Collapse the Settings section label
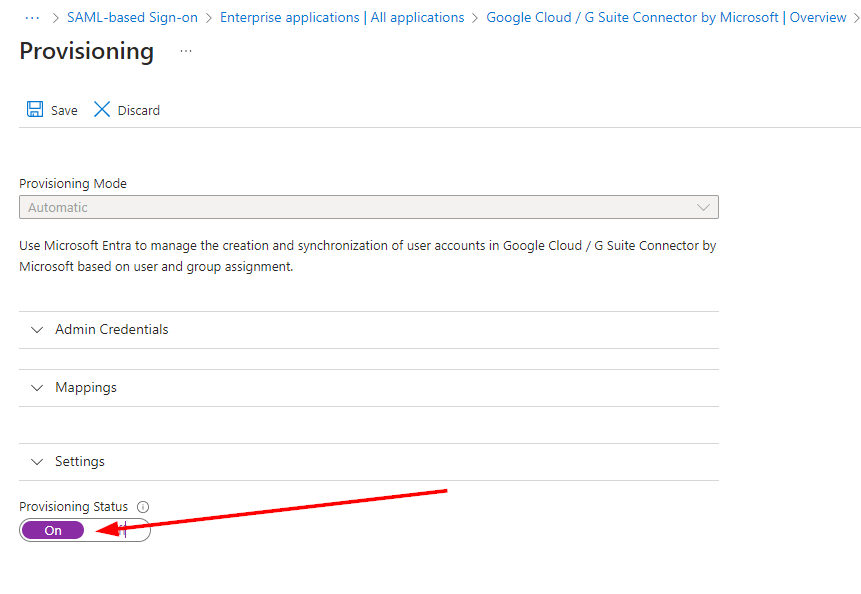This screenshot has width=861, height=594. [80, 462]
